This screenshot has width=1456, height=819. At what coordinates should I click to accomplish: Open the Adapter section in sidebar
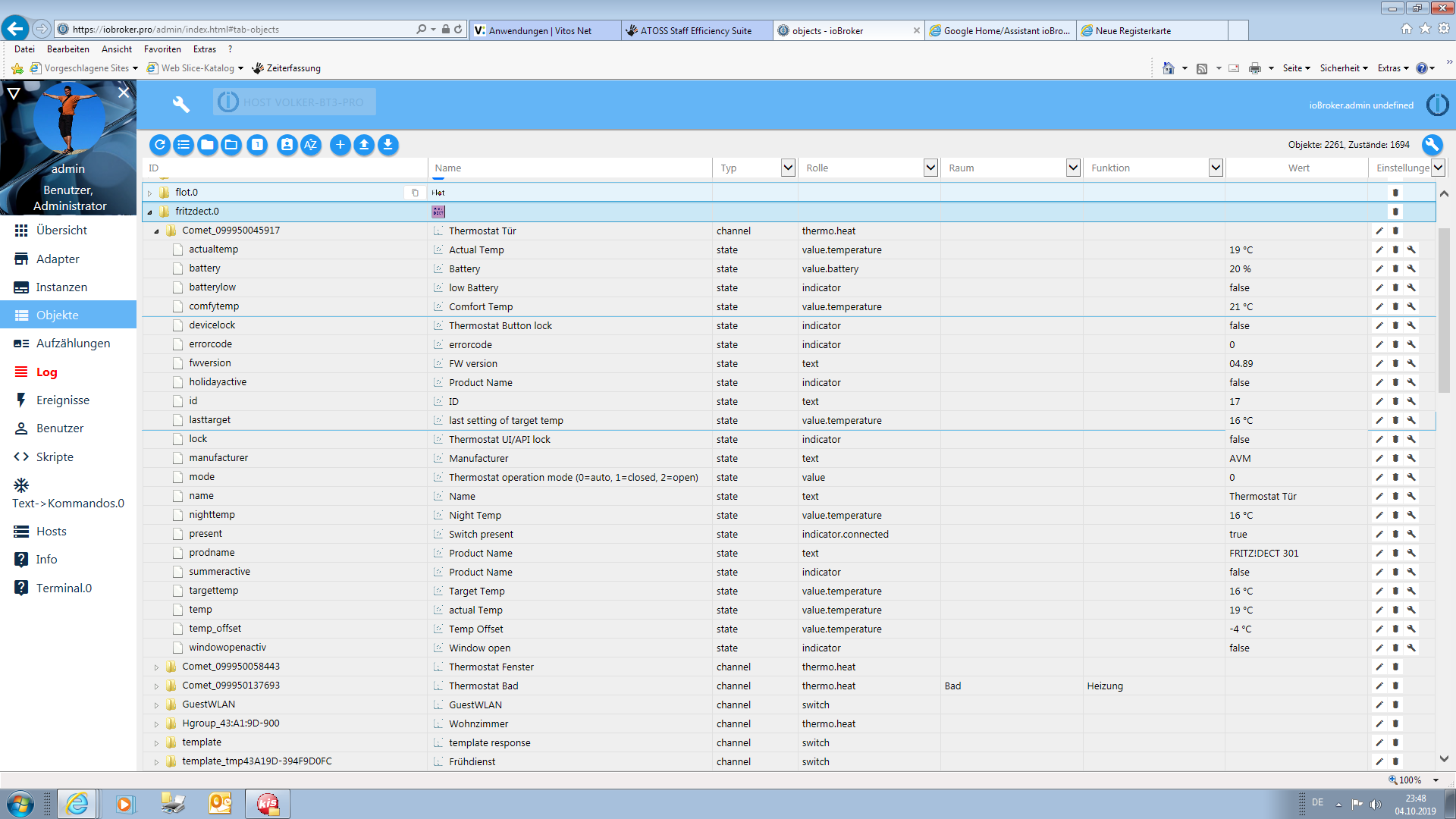(58, 259)
